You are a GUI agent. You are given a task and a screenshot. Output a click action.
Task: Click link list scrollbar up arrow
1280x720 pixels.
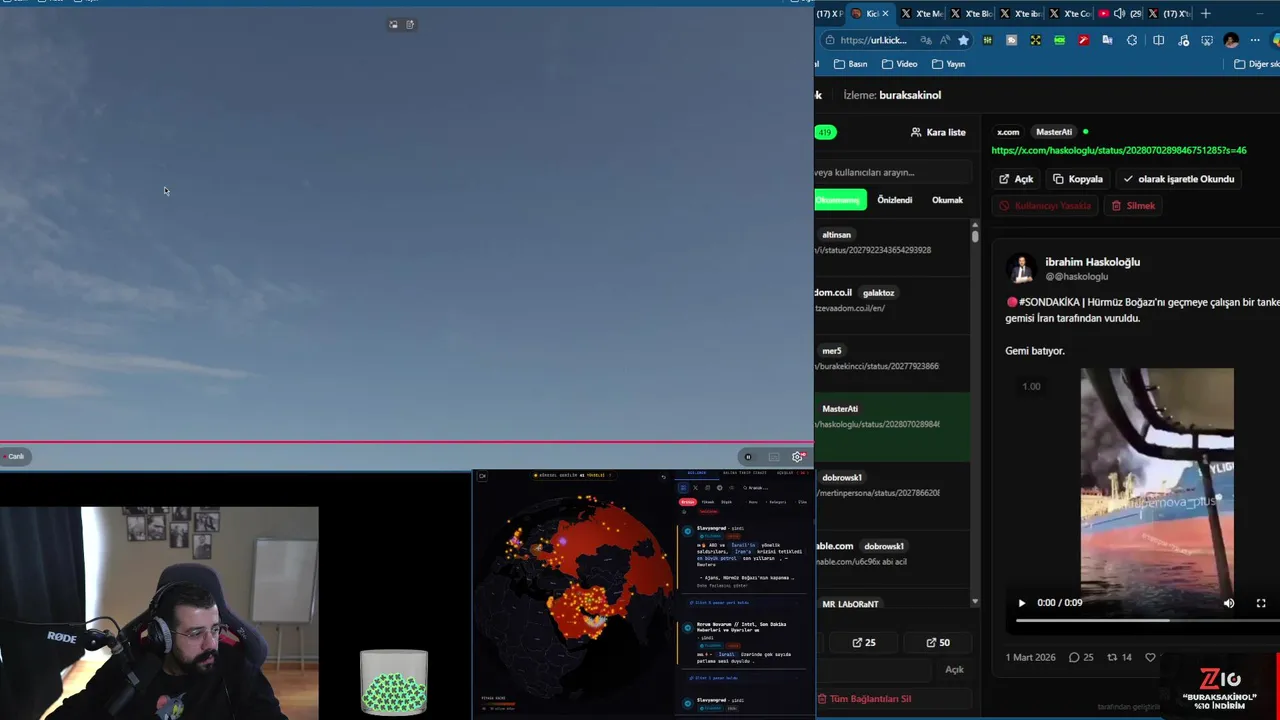coord(975,226)
